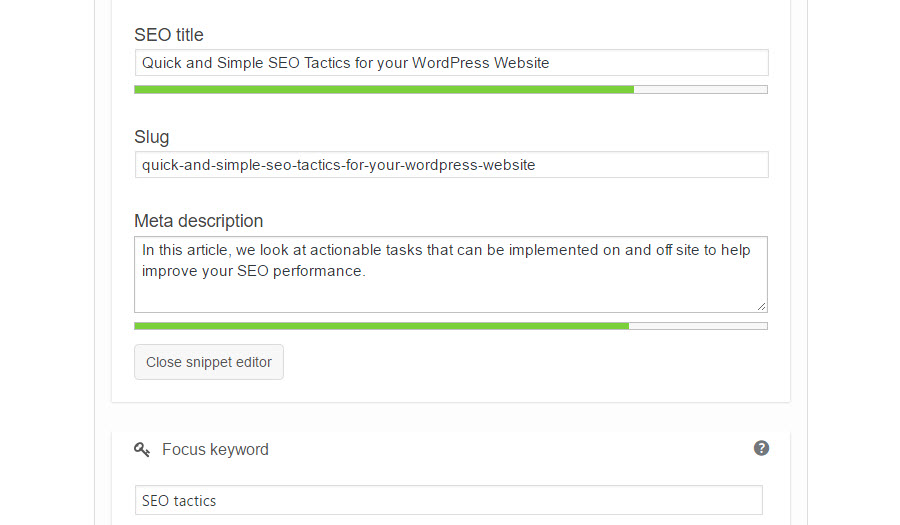This screenshot has width=900, height=525.
Task: Click the unfilled end of Meta description progress bar
Action: [x=699, y=326]
